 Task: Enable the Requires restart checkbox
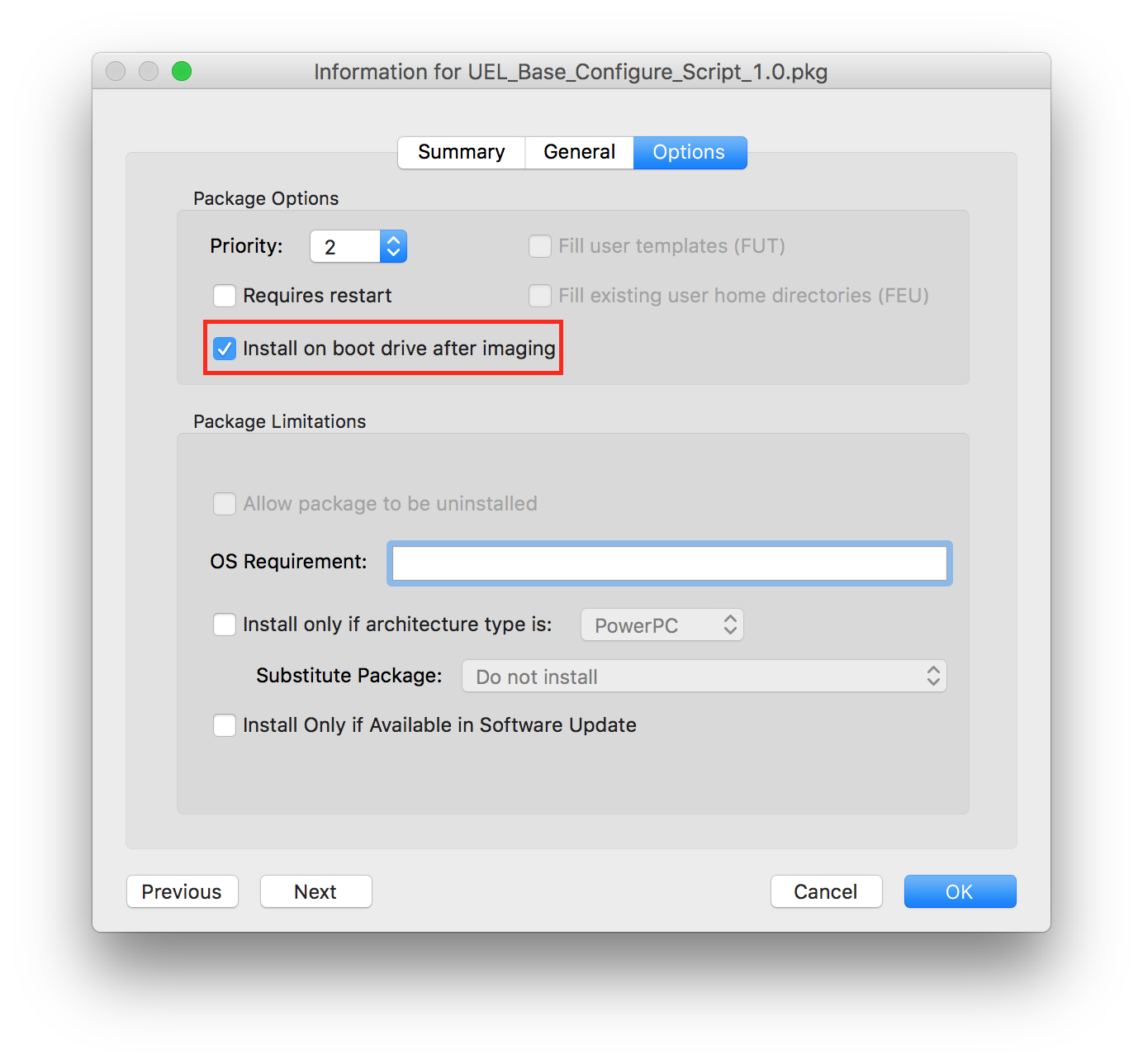tap(225, 296)
